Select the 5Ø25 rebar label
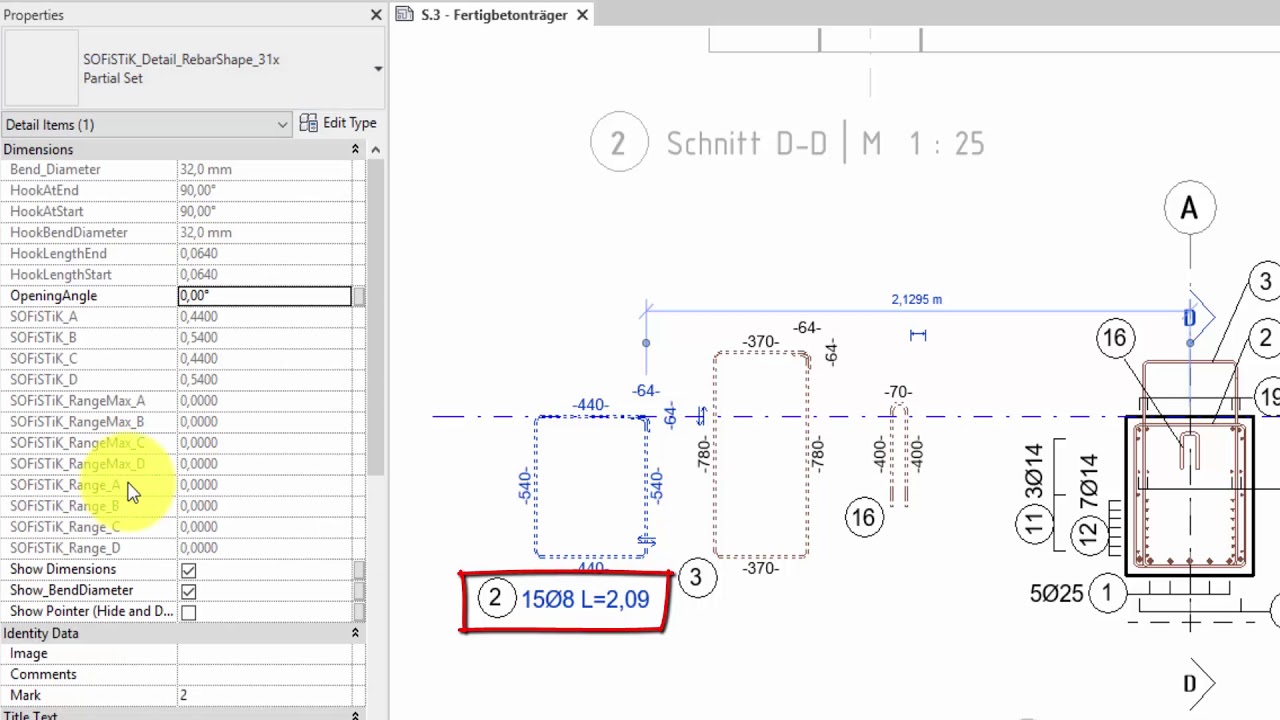 pyautogui.click(x=1057, y=594)
